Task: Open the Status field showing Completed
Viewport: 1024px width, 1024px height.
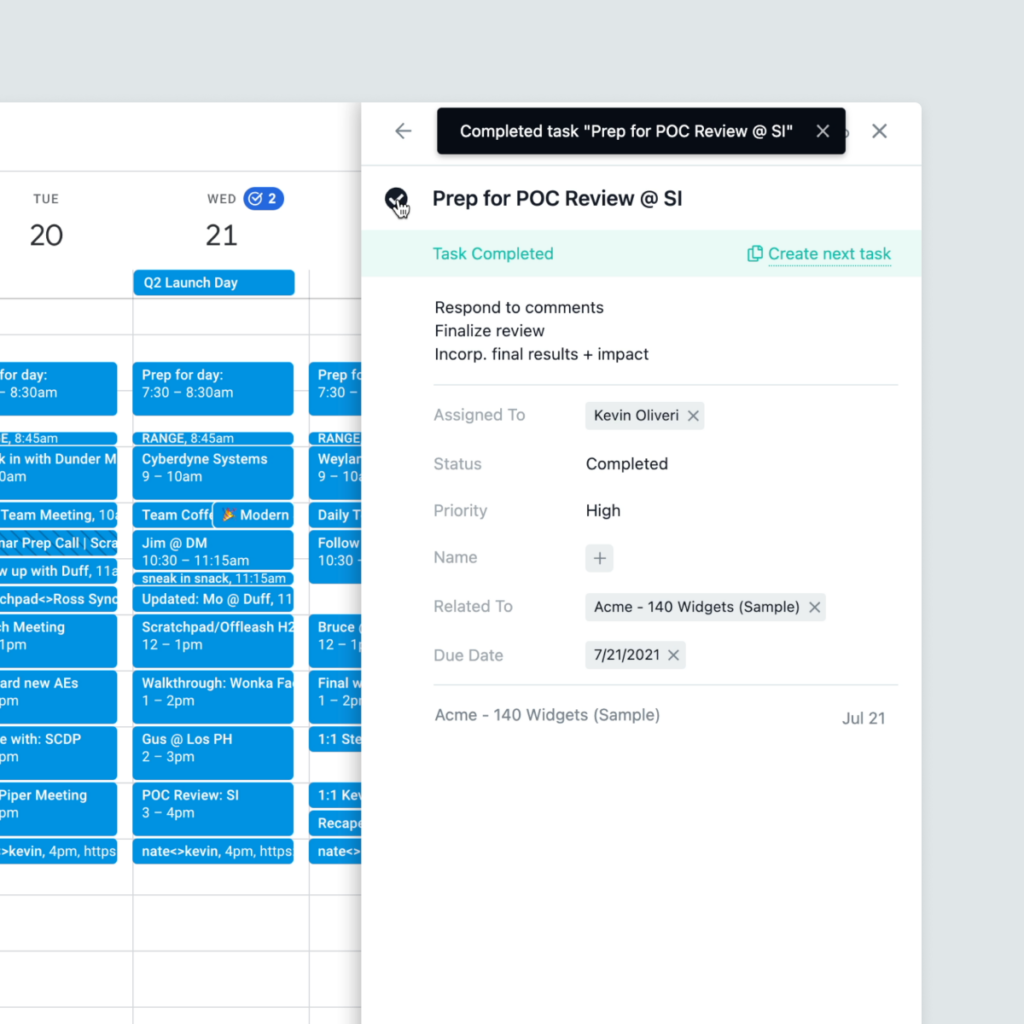Action: 627,464
